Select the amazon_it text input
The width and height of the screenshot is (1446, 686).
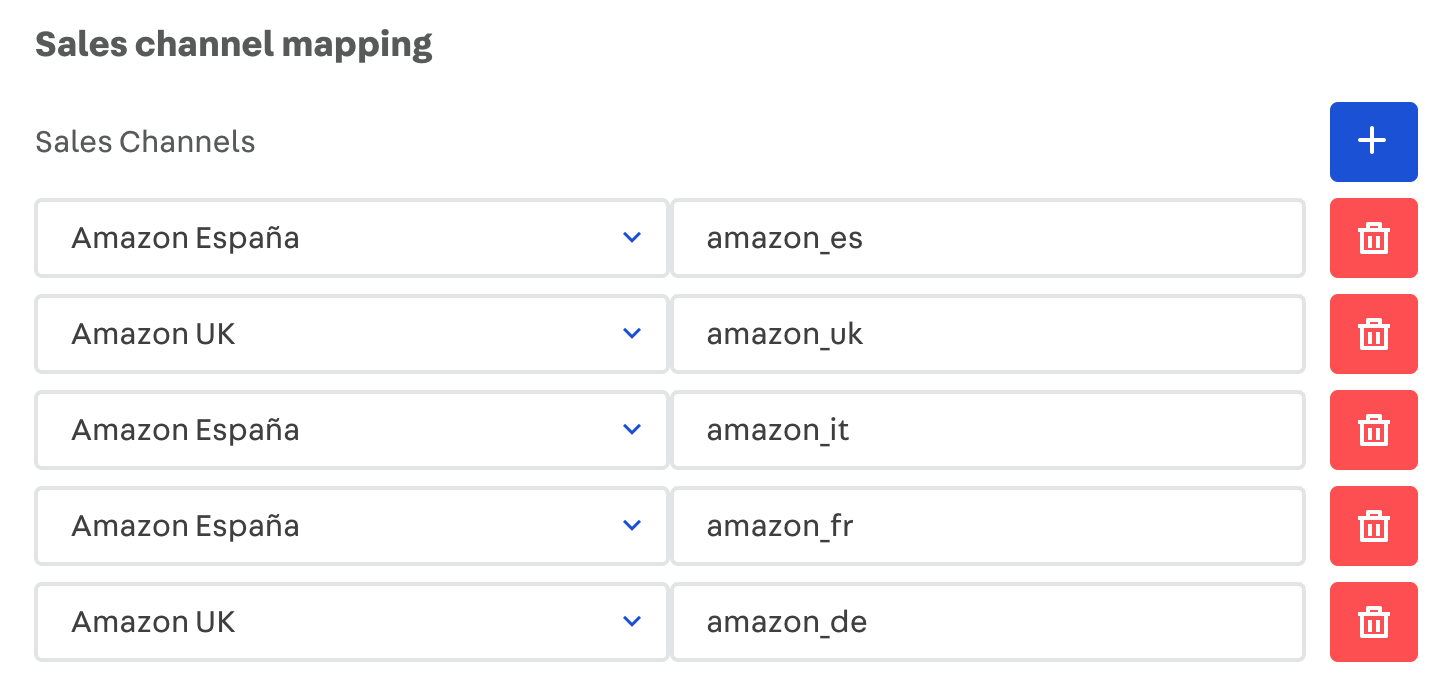pos(987,430)
